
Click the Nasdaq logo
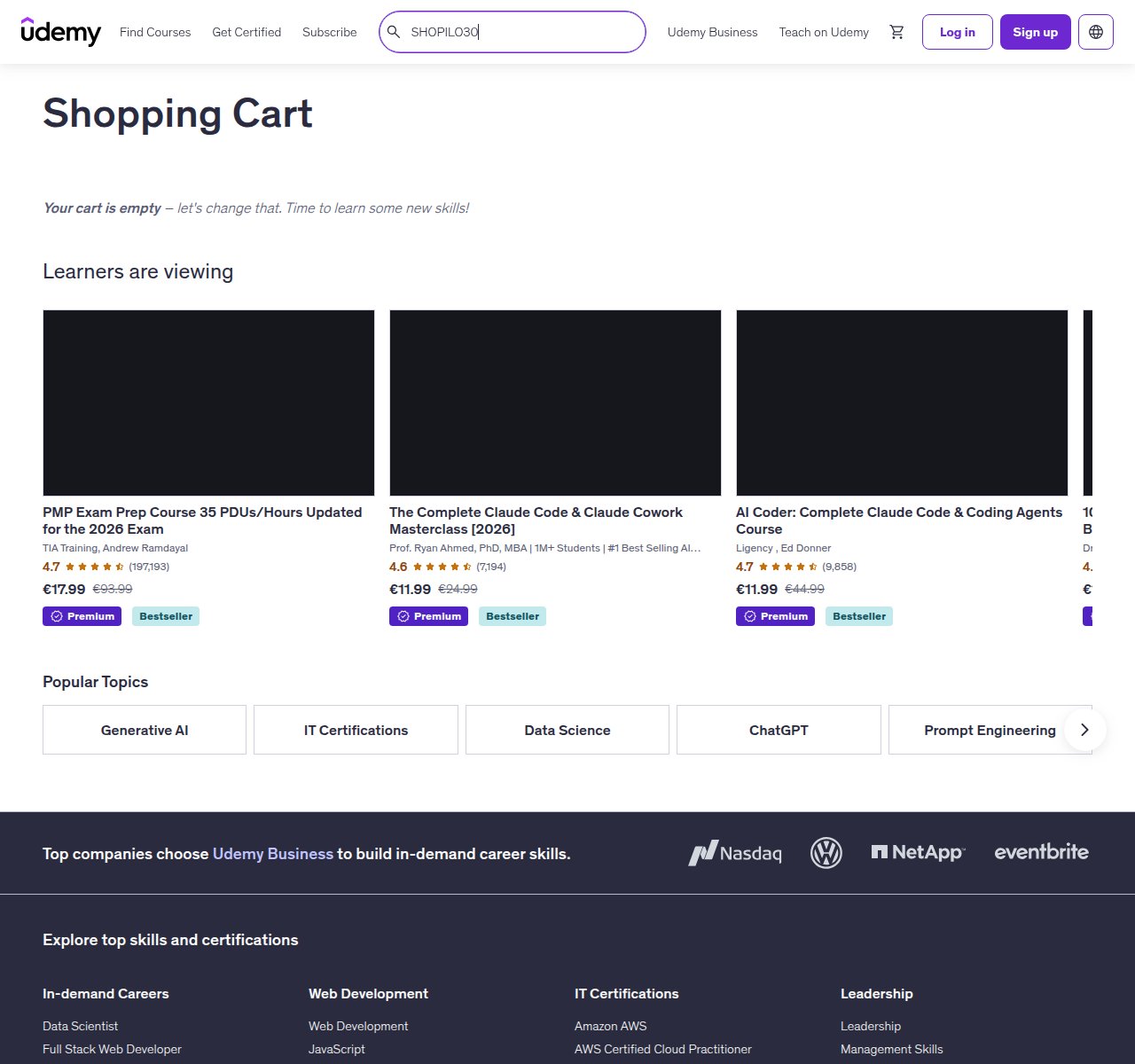coord(735,853)
